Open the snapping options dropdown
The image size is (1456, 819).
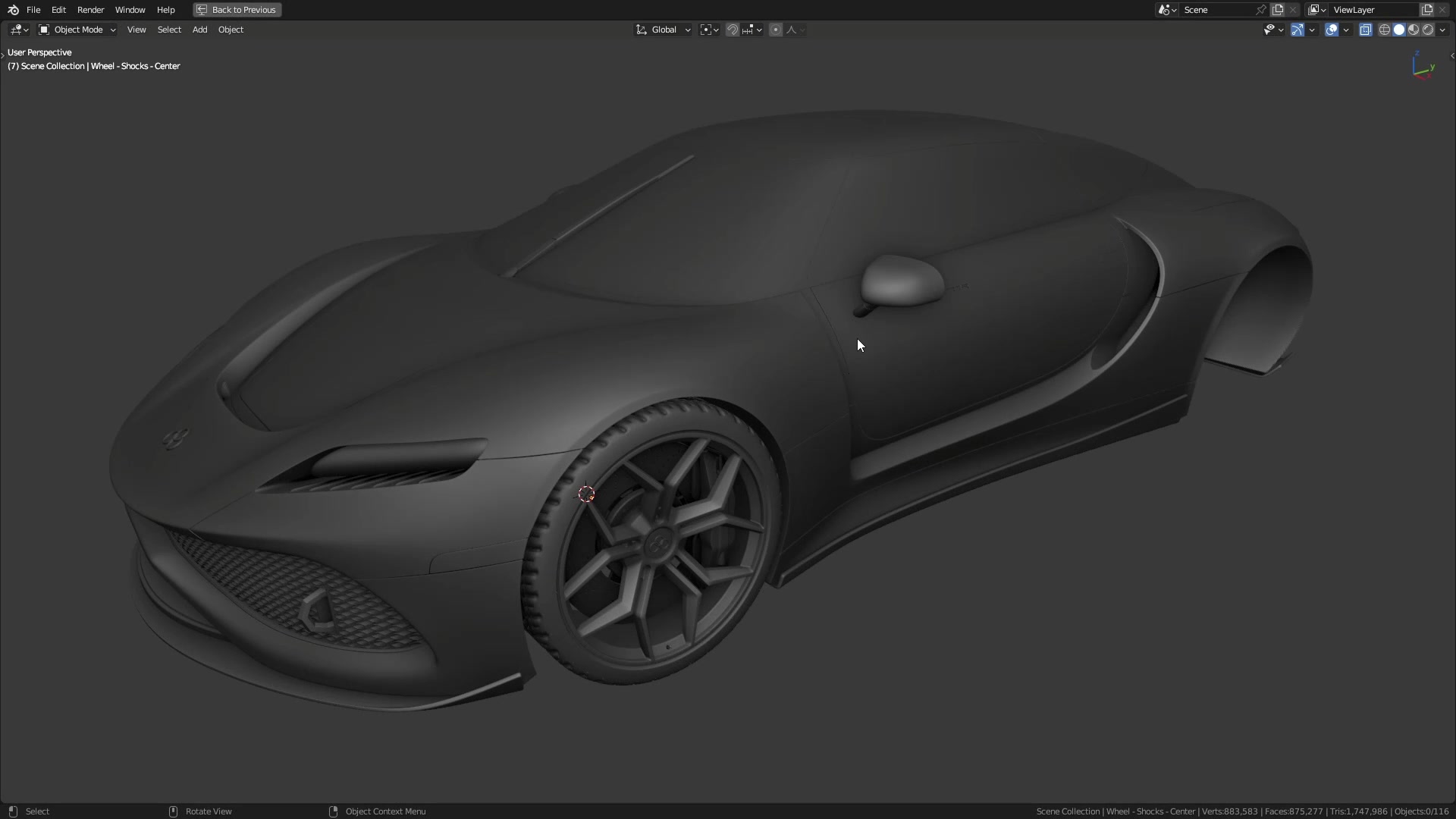click(752, 30)
